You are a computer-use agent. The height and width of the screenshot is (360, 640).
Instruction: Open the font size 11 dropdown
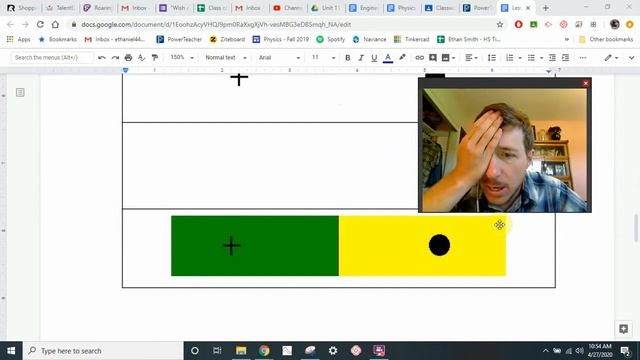point(323,58)
